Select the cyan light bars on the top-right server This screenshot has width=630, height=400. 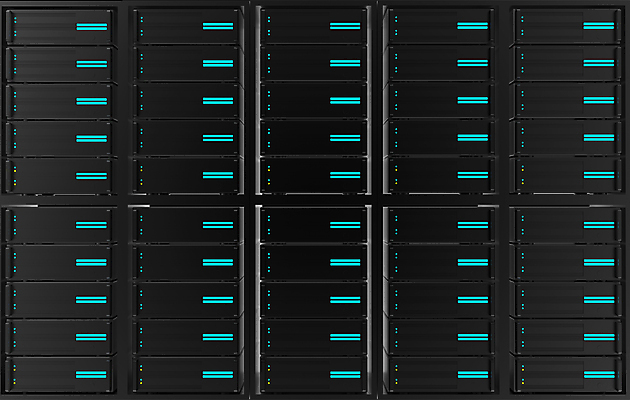pos(599,26)
